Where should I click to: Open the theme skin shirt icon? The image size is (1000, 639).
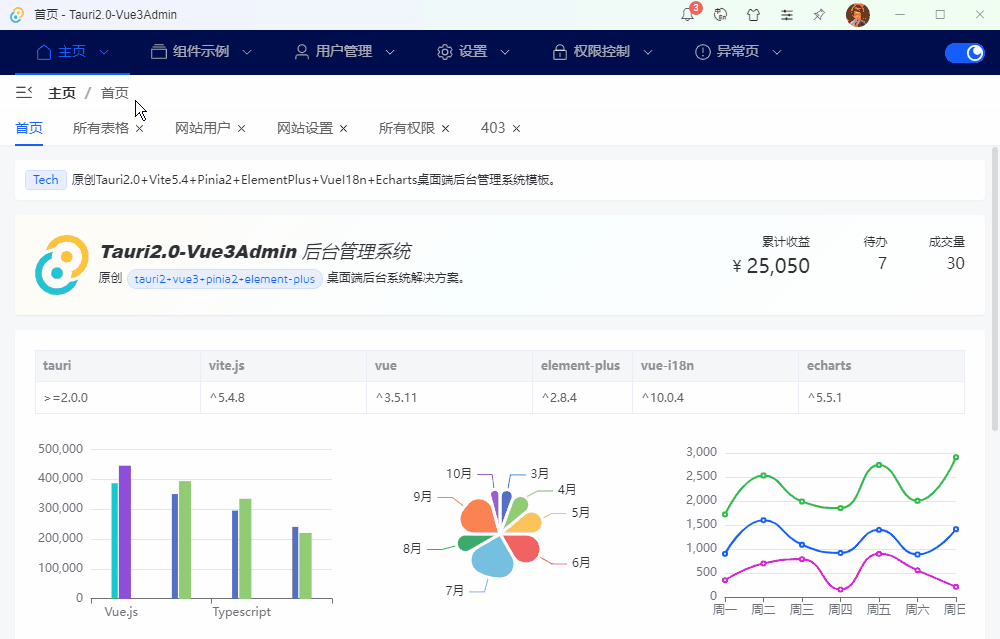(754, 15)
